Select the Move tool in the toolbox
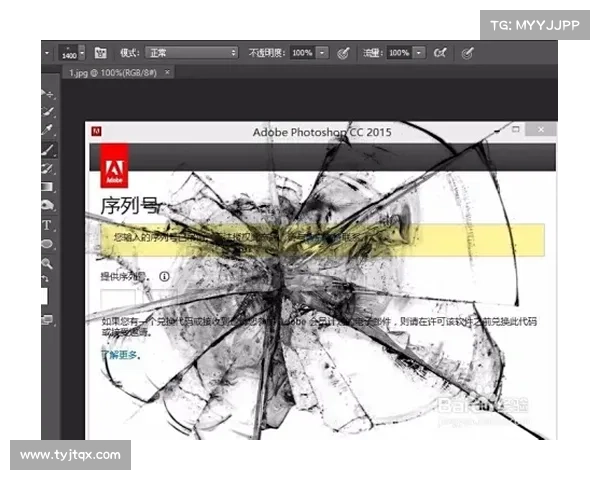 click(x=47, y=93)
